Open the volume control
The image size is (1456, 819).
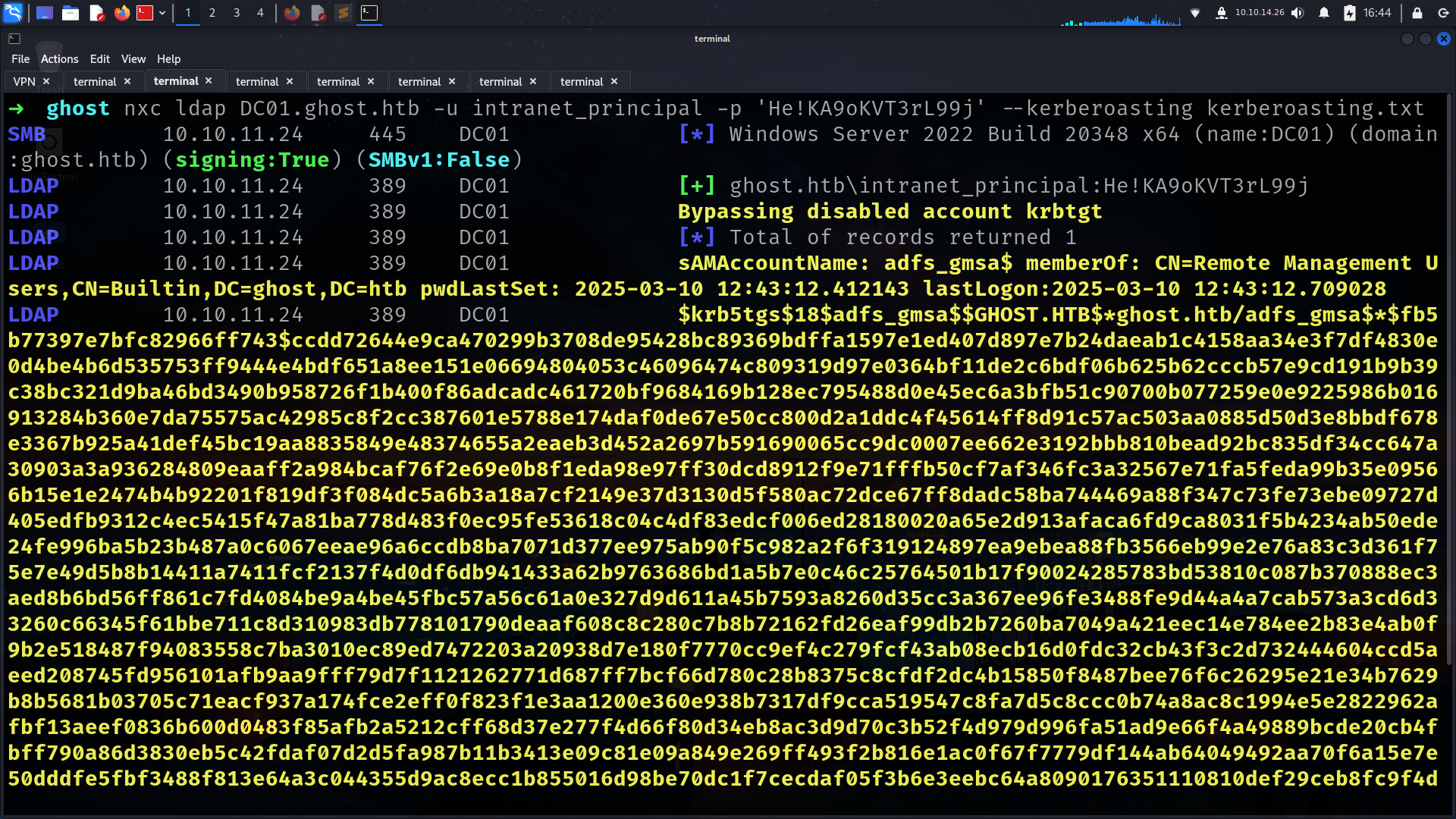1298,13
